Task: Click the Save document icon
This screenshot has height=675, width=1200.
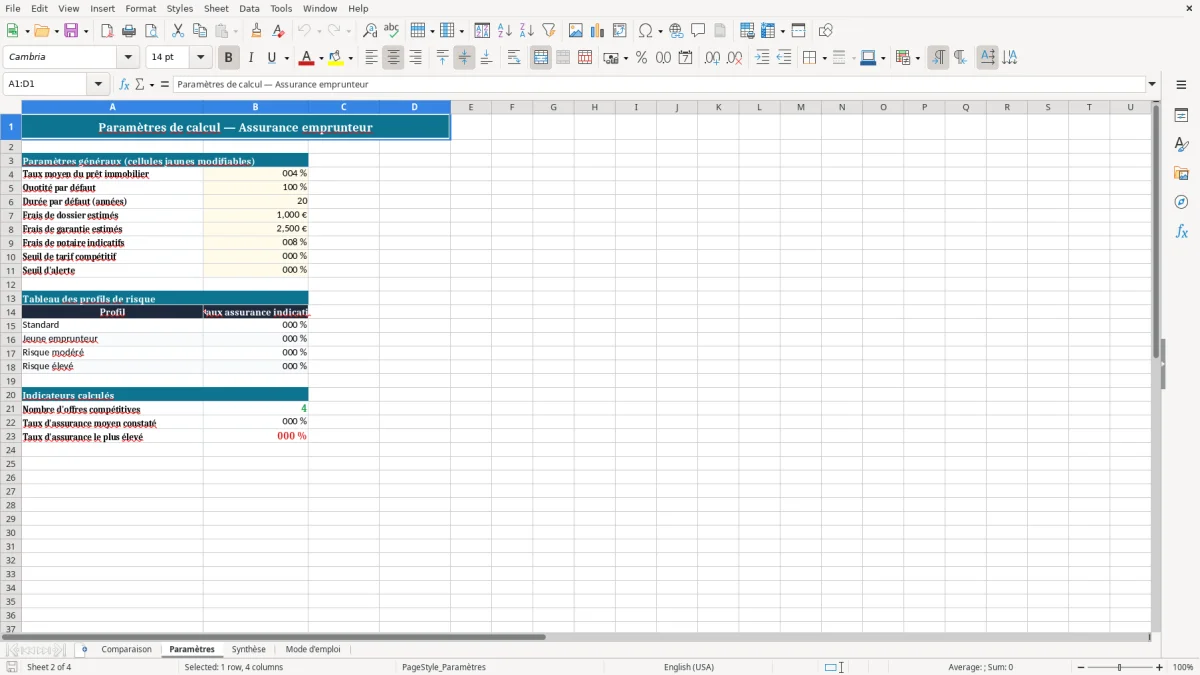Action: [x=71, y=31]
